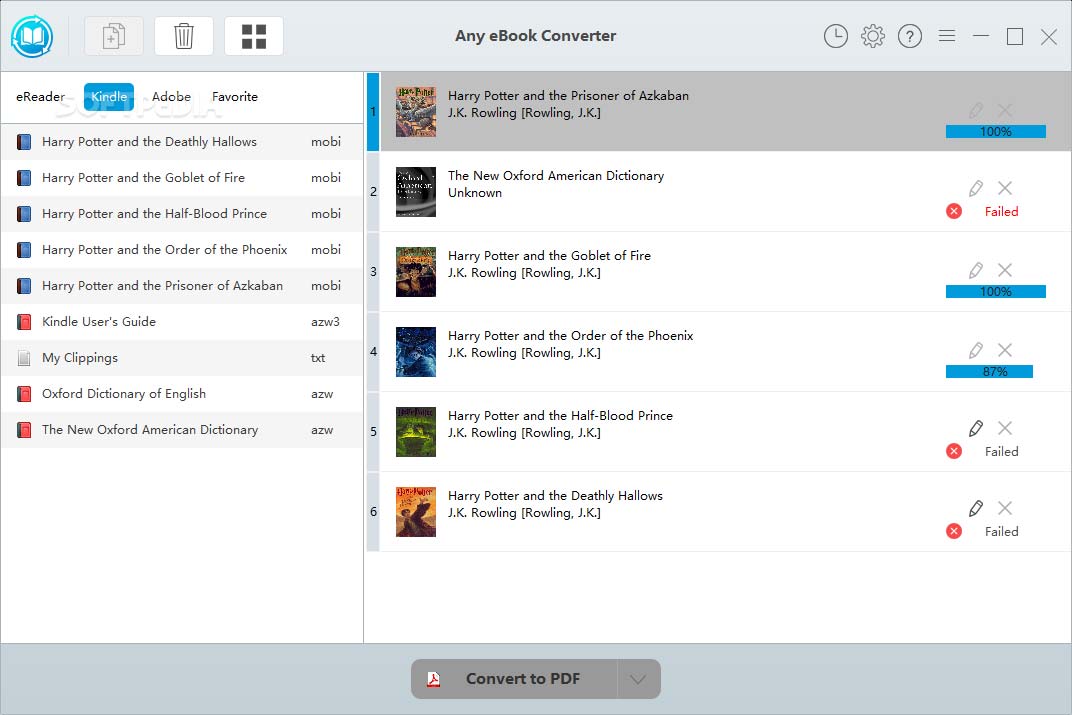This screenshot has height=715, width=1072.
Task: Edit metadata for Order of the Phoenix queue item
Action: pyautogui.click(x=976, y=350)
